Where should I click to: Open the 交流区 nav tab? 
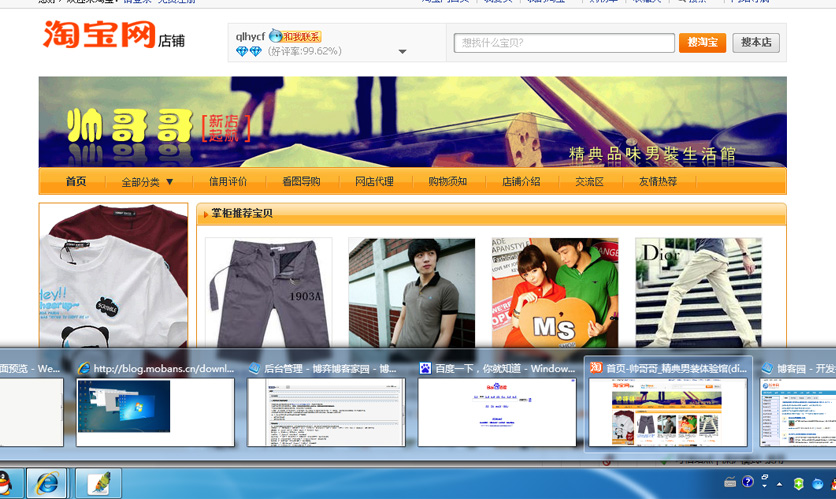click(x=589, y=181)
